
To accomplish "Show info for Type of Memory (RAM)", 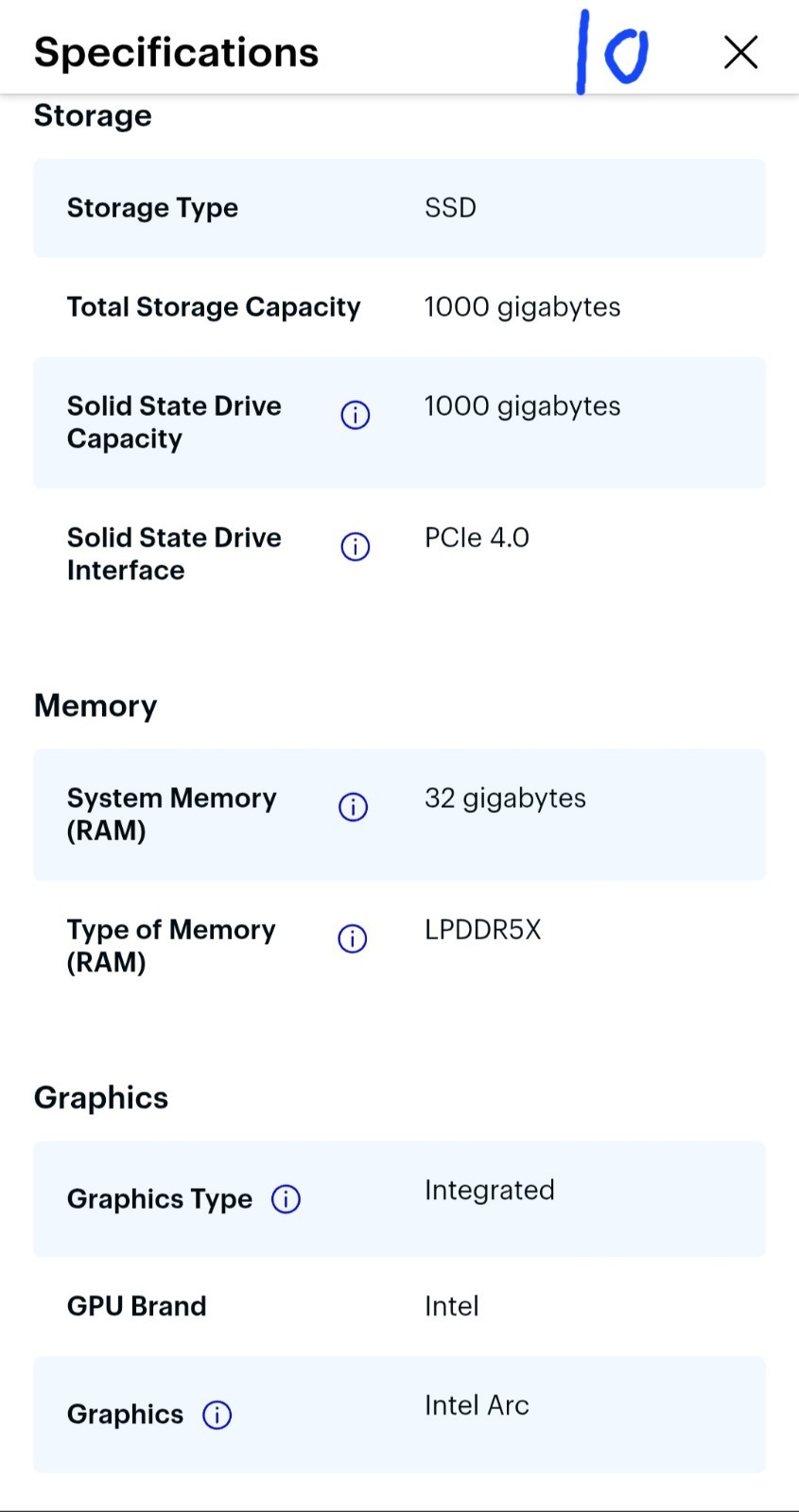I will (x=353, y=938).
